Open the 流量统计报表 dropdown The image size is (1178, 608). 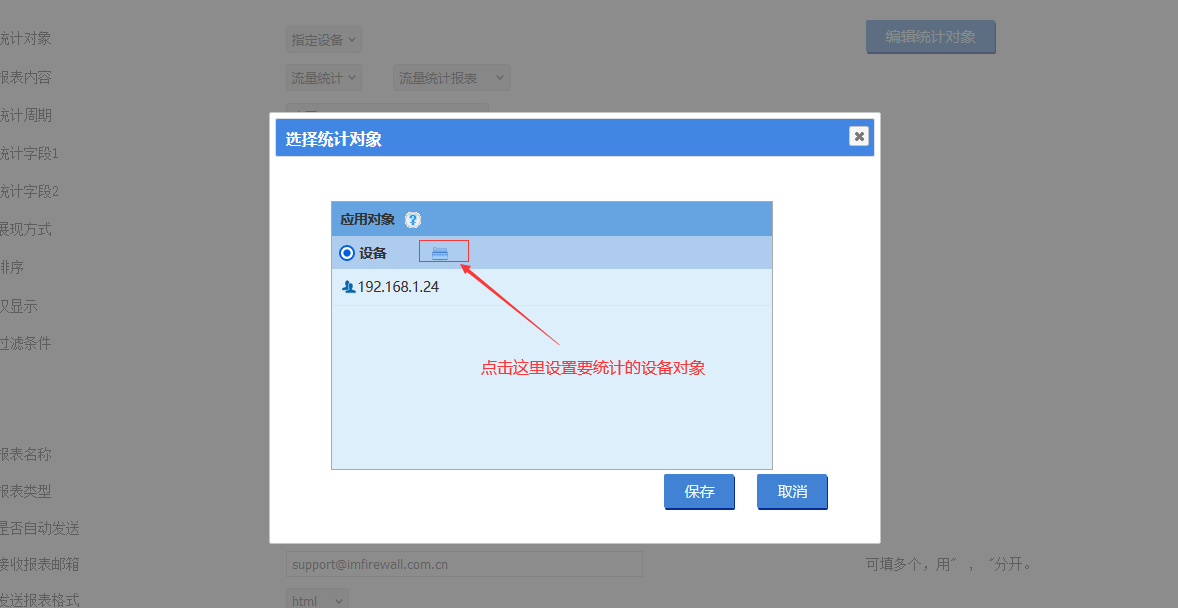[x=452, y=78]
